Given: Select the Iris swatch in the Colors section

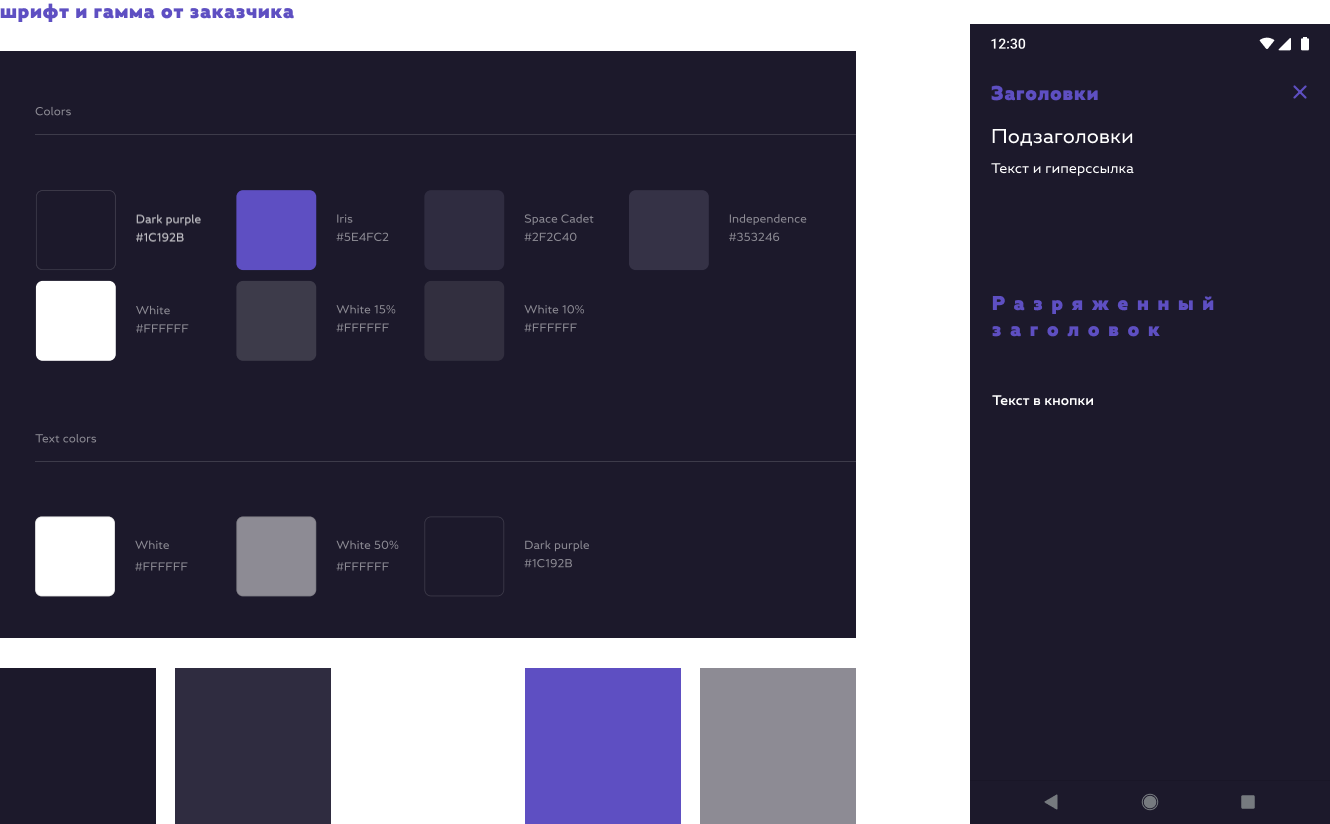Looking at the screenshot, I should [x=276, y=230].
